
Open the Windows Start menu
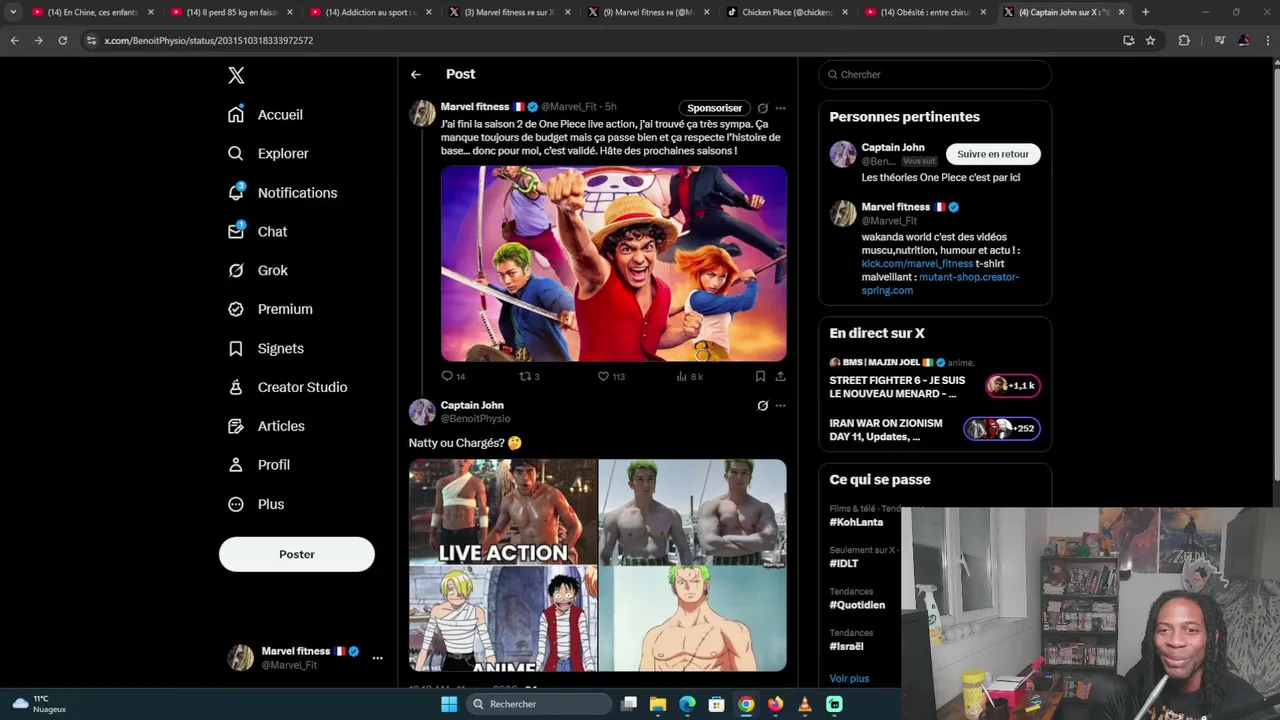[x=449, y=704]
